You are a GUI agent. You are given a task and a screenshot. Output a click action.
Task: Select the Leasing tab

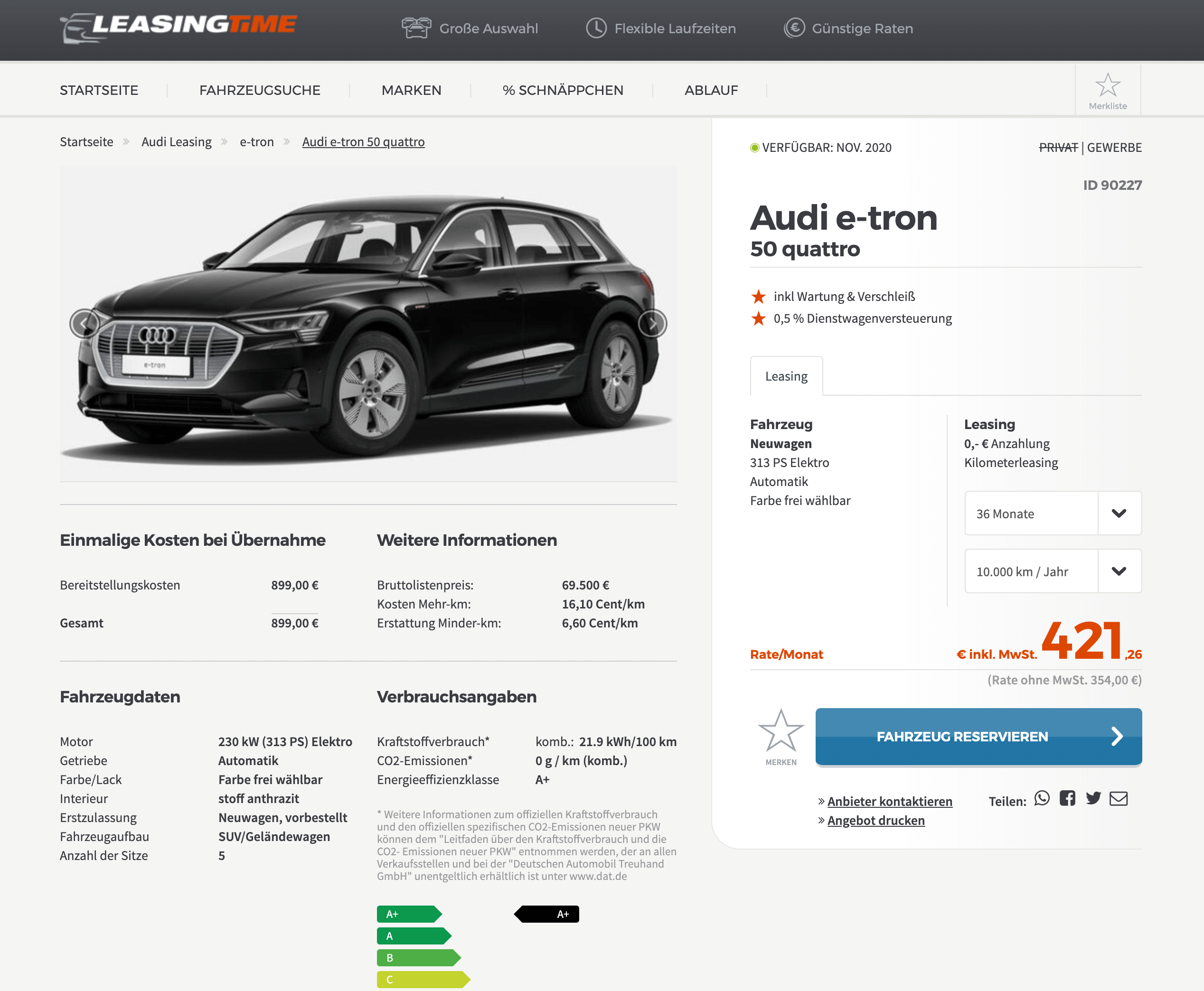786,376
